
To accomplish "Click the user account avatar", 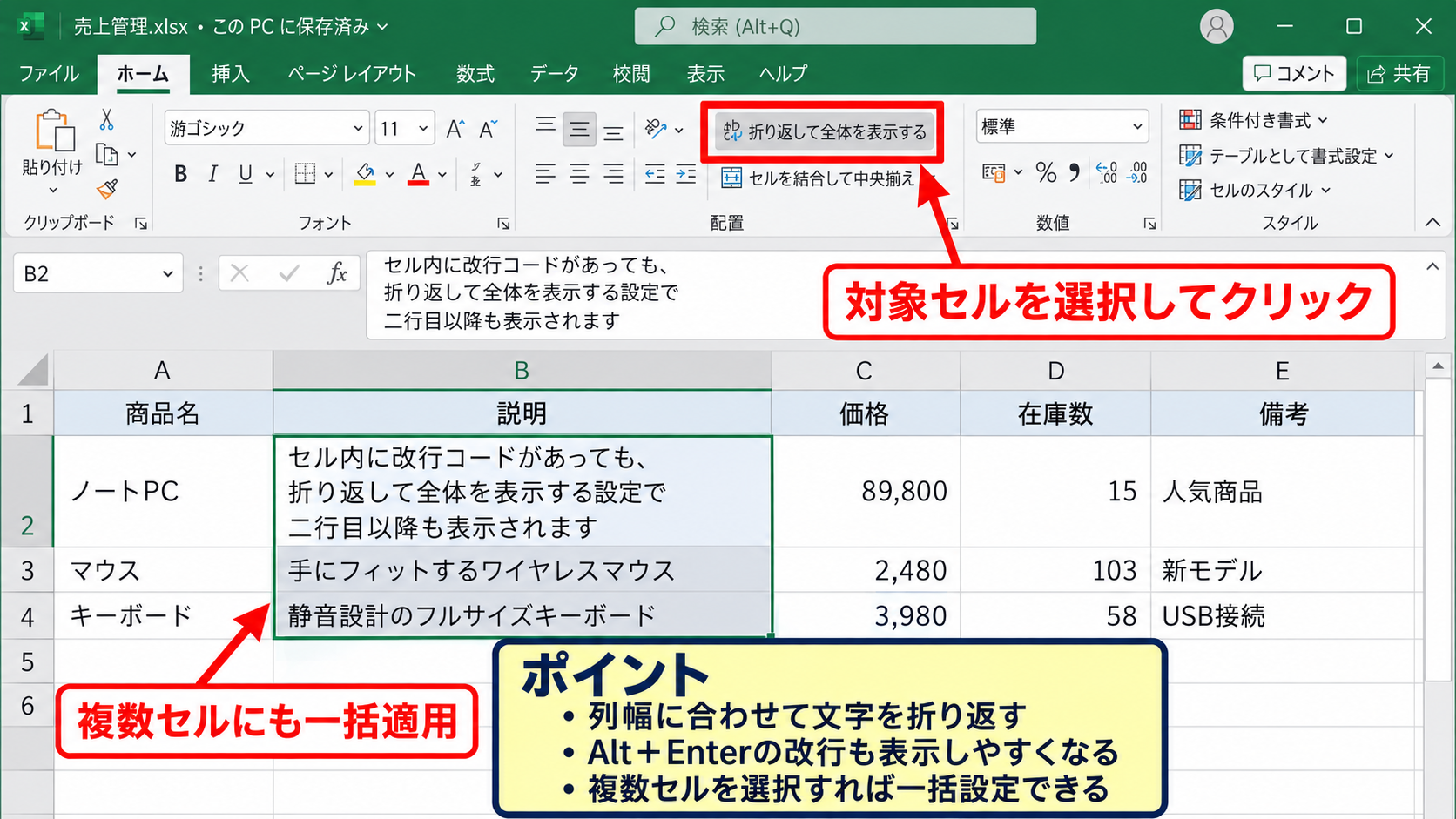I will tap(1217, 26).
